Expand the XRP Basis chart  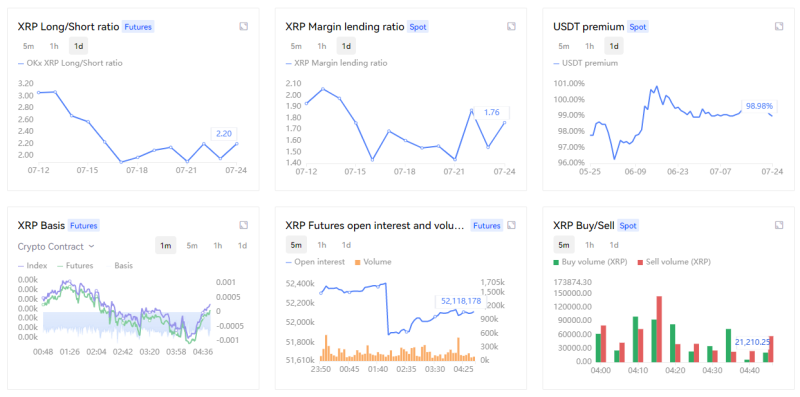244,225
